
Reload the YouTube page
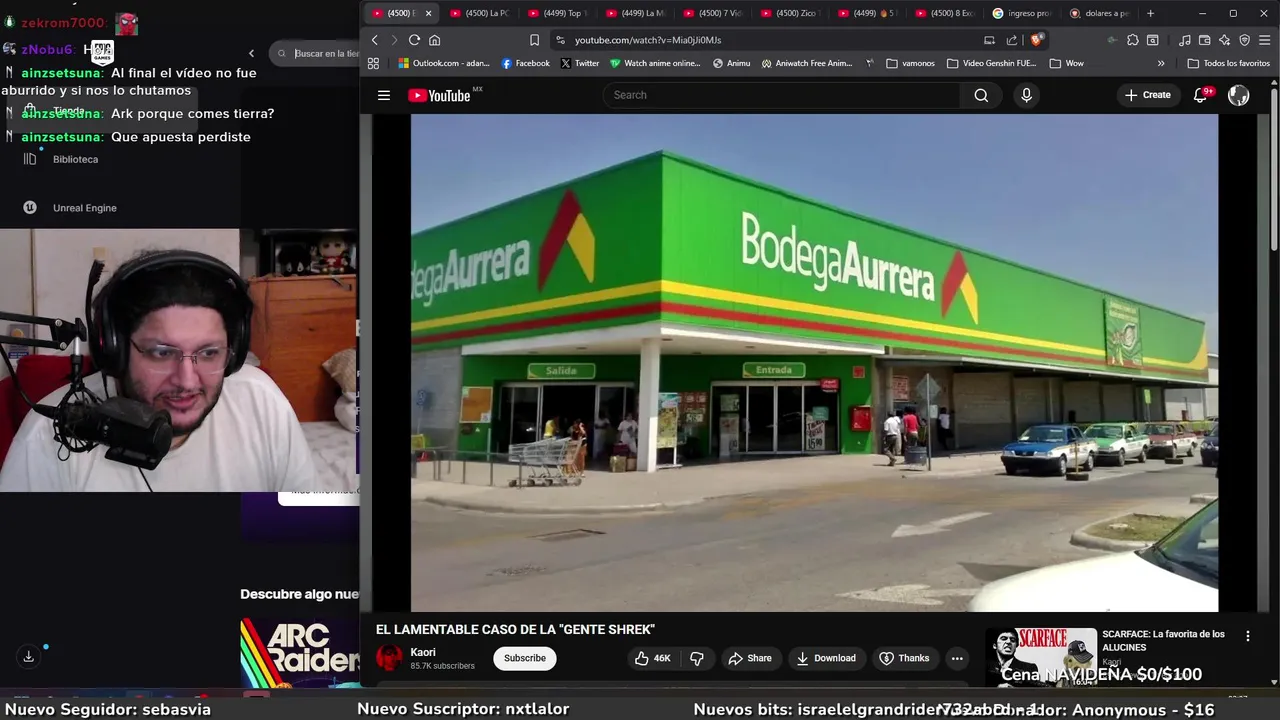pyautogui.click(x=414, y=40)
